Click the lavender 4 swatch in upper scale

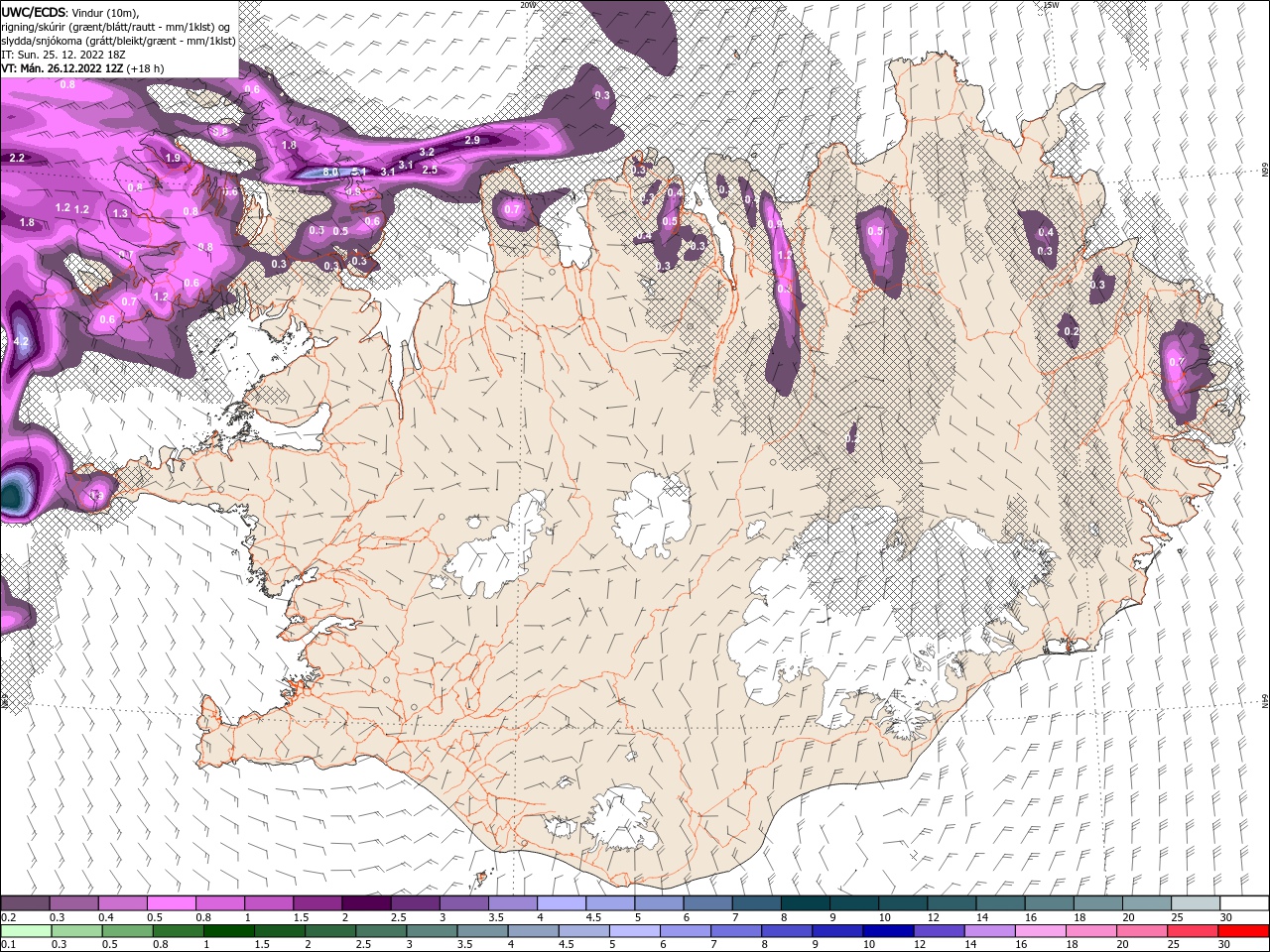[x=562, y=903]
